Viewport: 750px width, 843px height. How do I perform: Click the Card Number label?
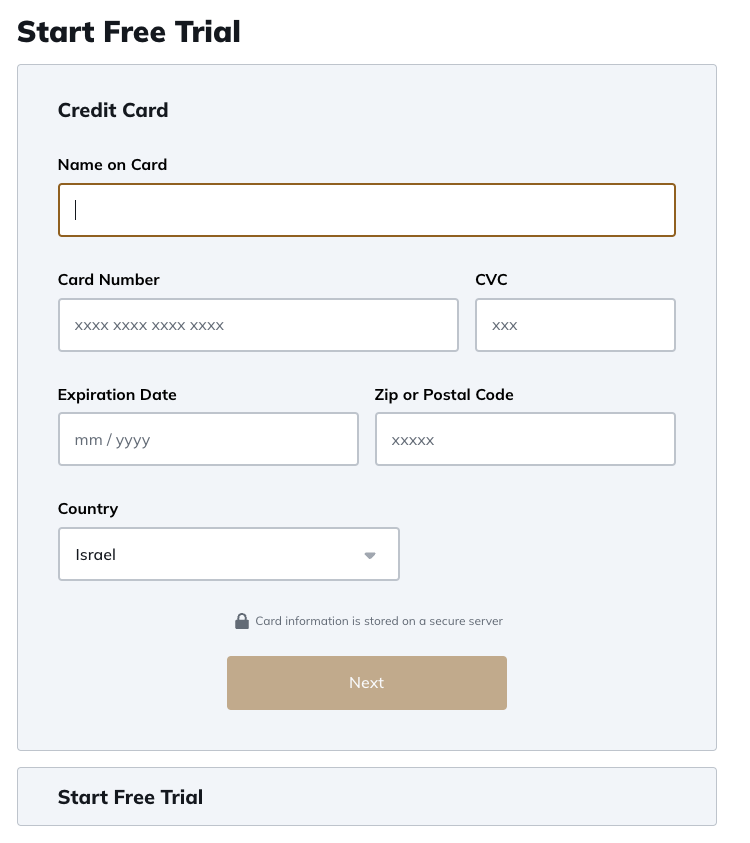coord(109,280)
